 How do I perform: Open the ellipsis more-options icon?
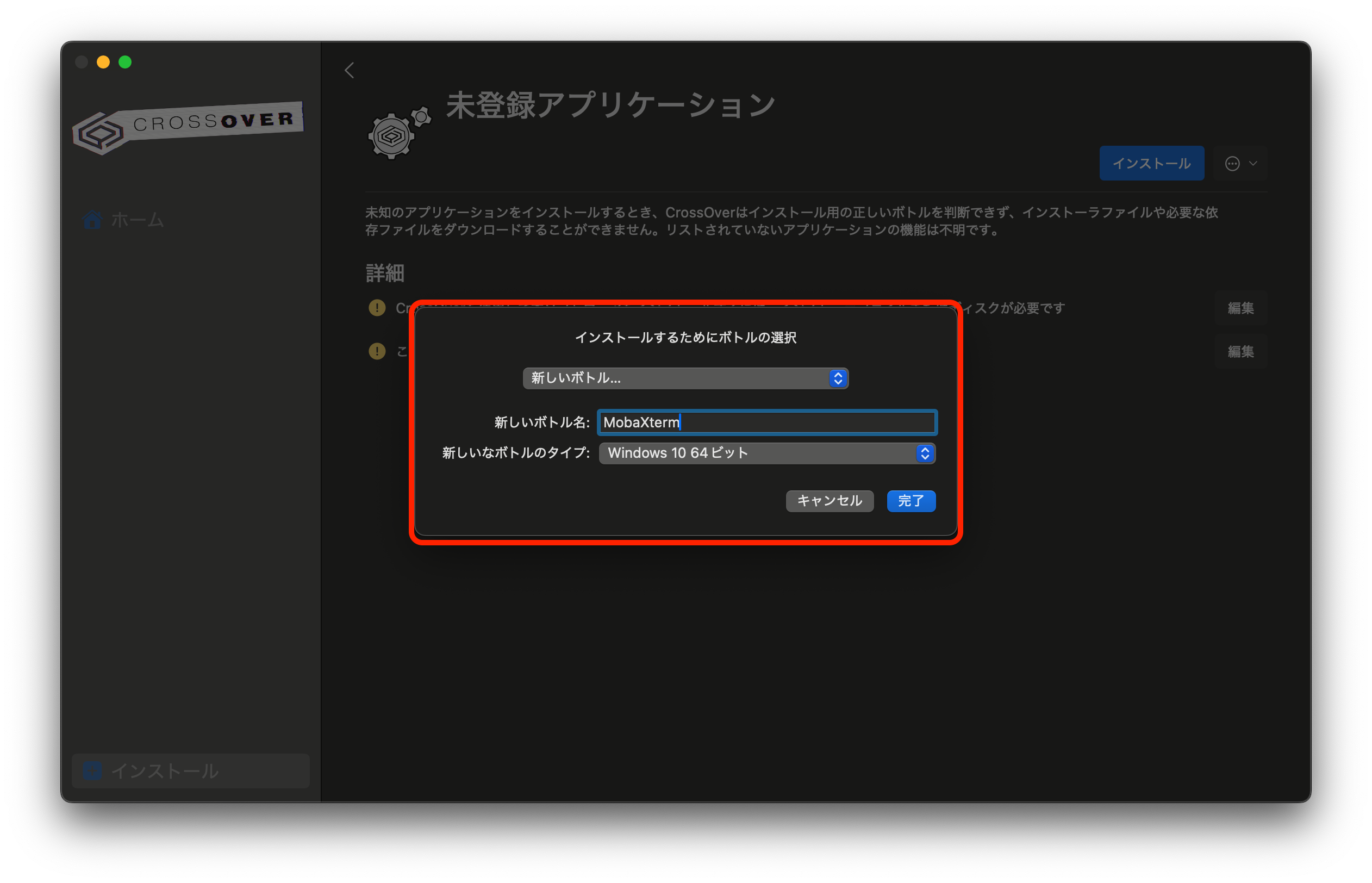(1232, 164)
